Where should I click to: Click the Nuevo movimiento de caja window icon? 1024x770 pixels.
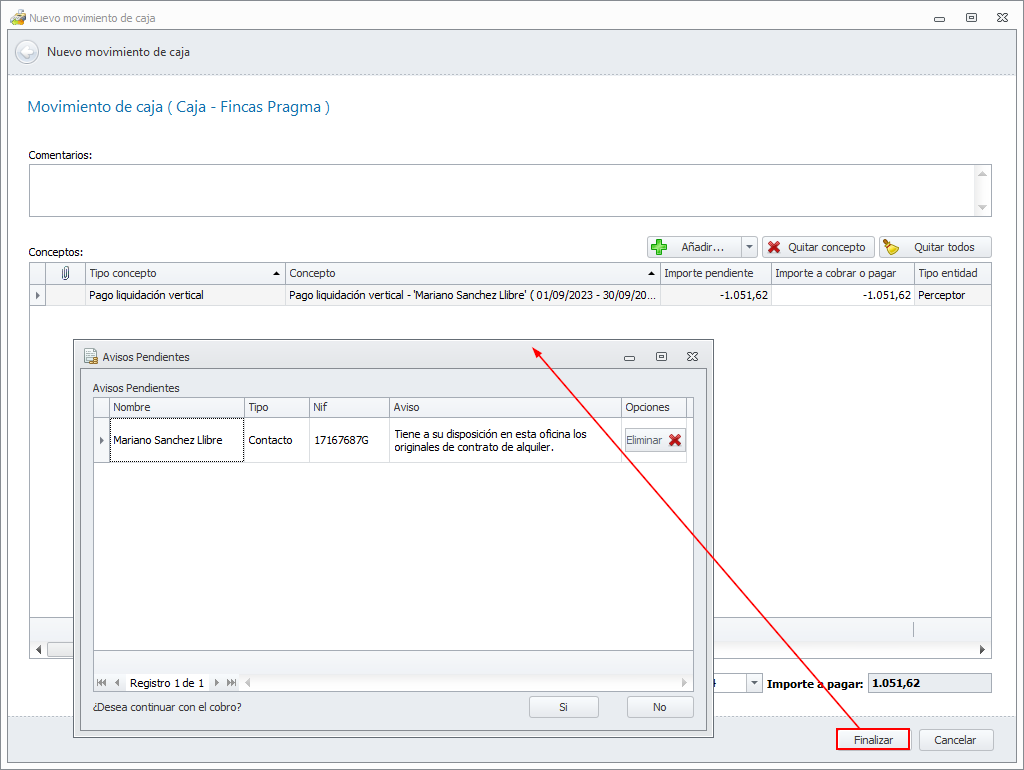[18, 18]
